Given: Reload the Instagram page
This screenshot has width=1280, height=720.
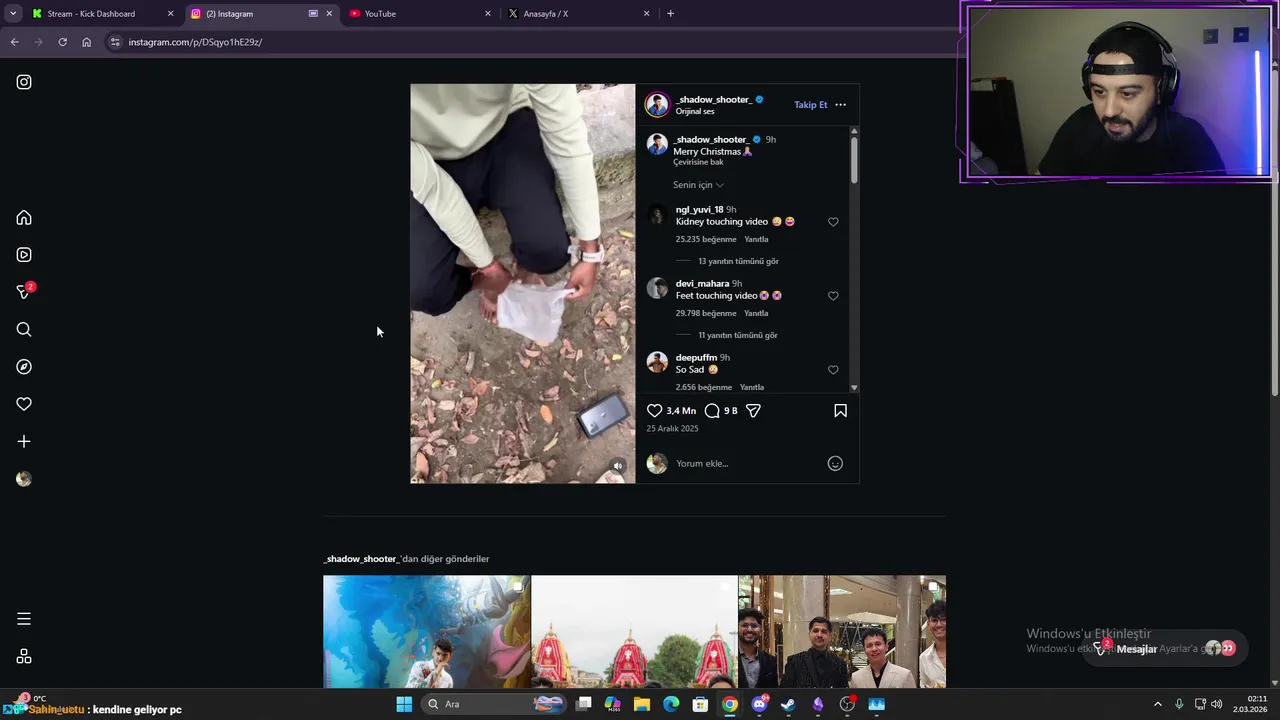Looking at the screenshot, I should click(x=62, y=42).
